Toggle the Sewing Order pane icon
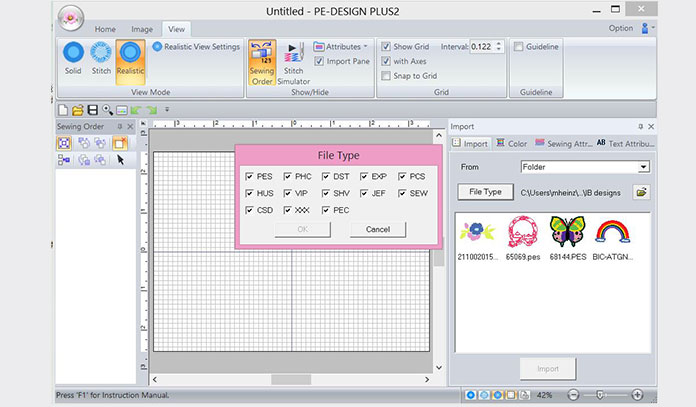696x407 pixels. (263, 64)
